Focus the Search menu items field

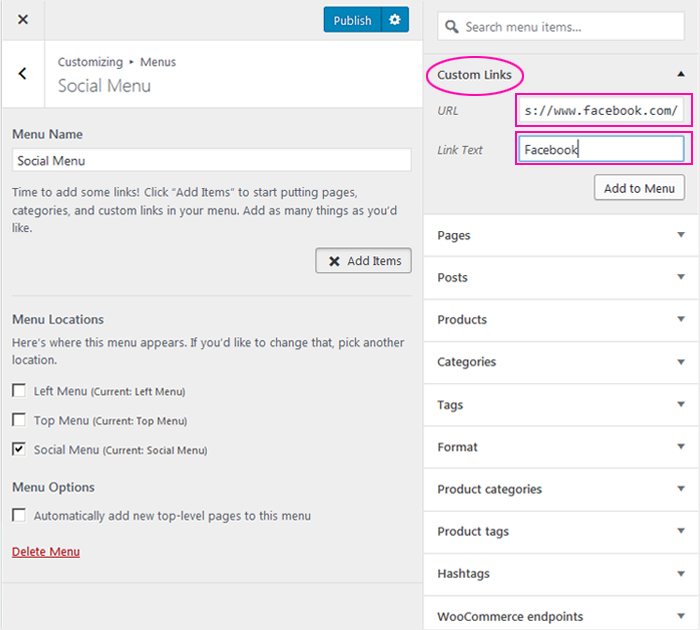[x=561, y=27]
